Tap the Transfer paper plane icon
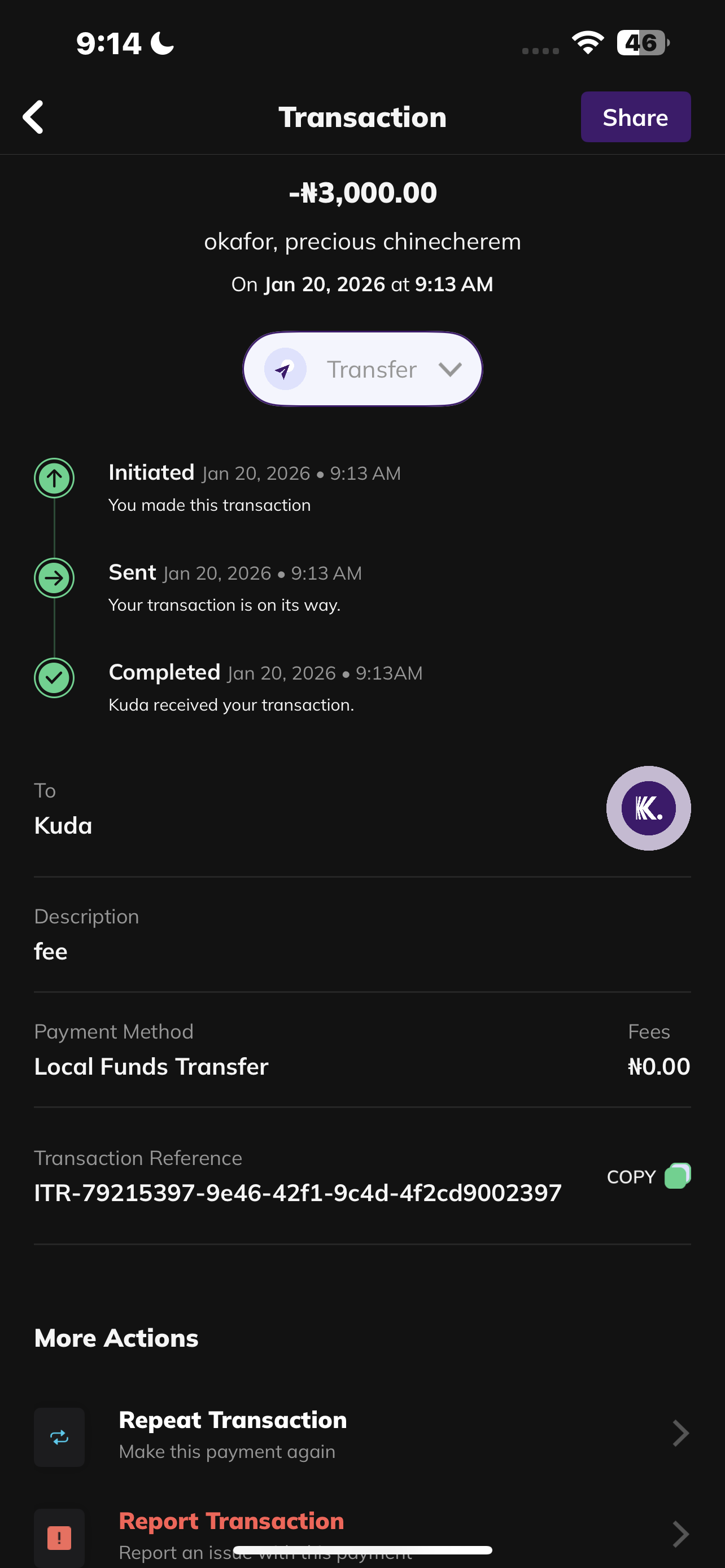Screen dimensions: 725x1568 (x=285, y=370)
